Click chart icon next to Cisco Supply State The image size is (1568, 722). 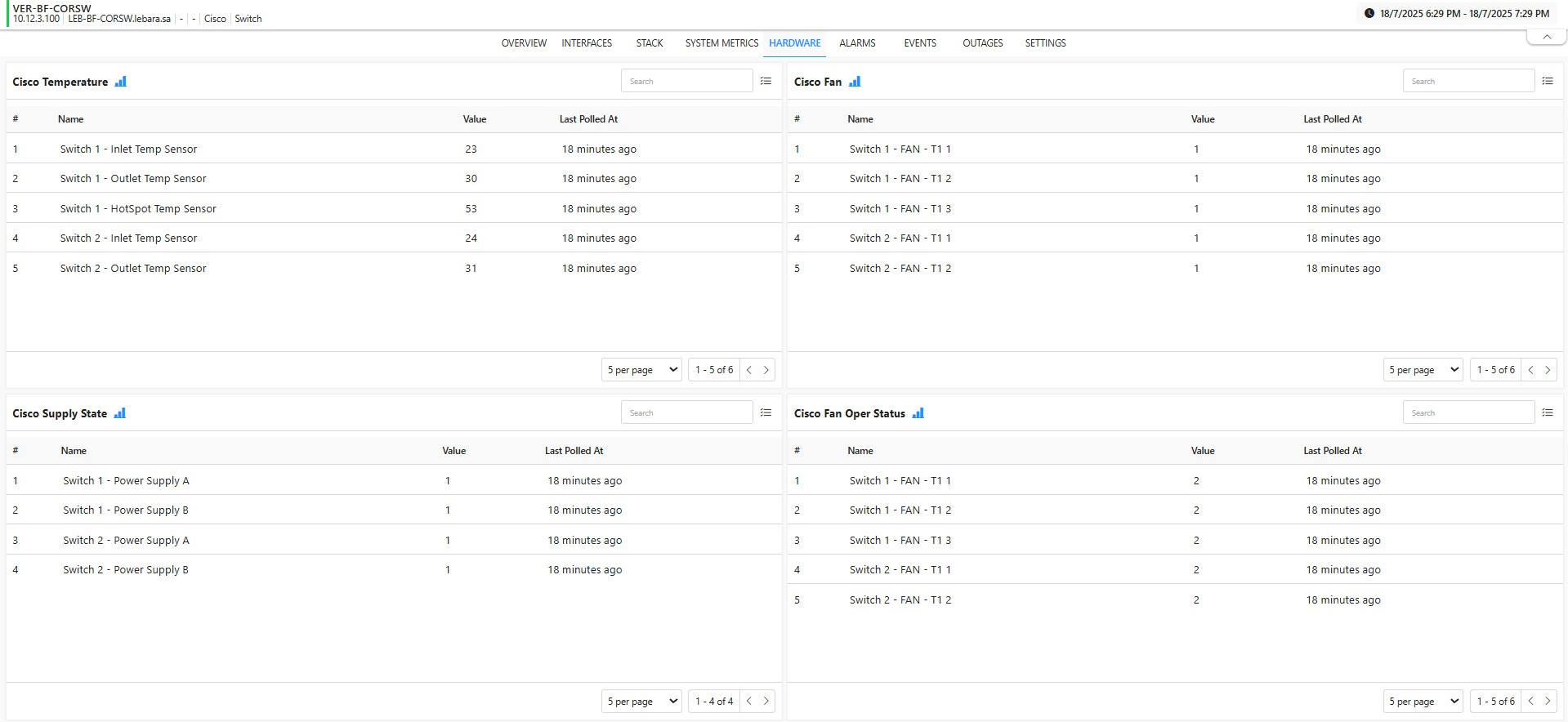click(x=120, y=413)
